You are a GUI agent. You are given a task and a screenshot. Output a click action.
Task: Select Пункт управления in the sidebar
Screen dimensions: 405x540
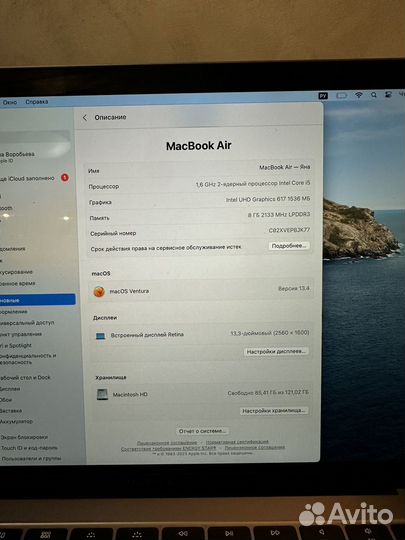click(x=21, y=334)
